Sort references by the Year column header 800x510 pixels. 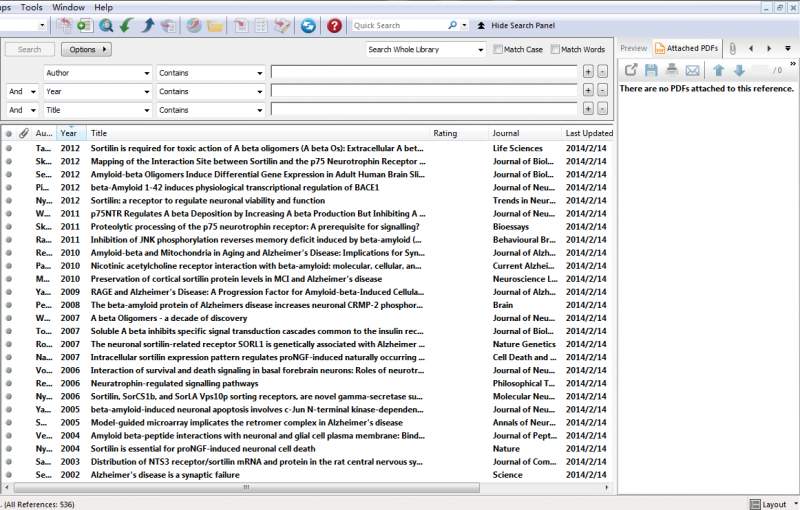tap(71, 133)
